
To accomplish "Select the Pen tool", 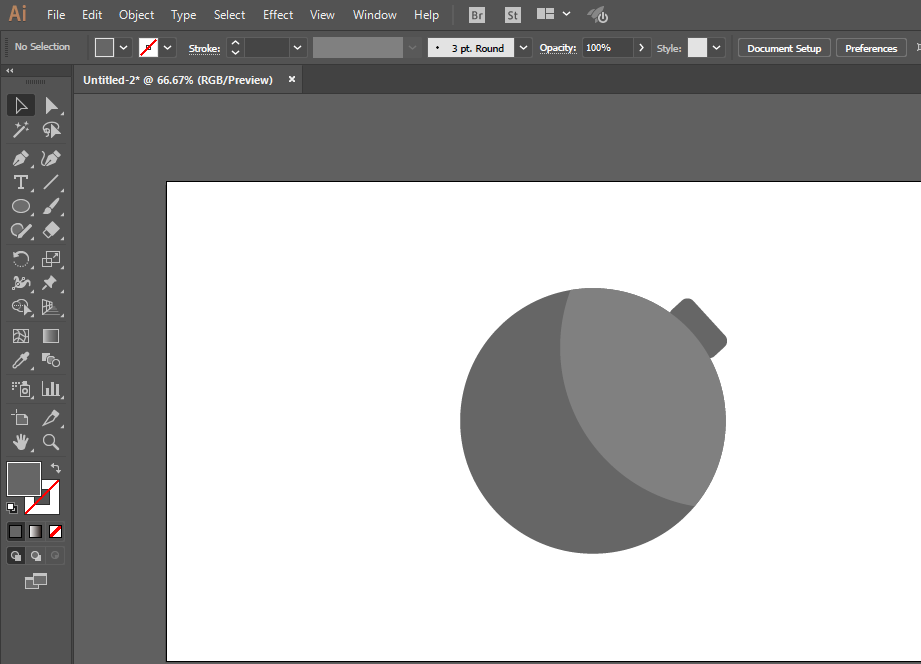I will click(x=21, y=159).
